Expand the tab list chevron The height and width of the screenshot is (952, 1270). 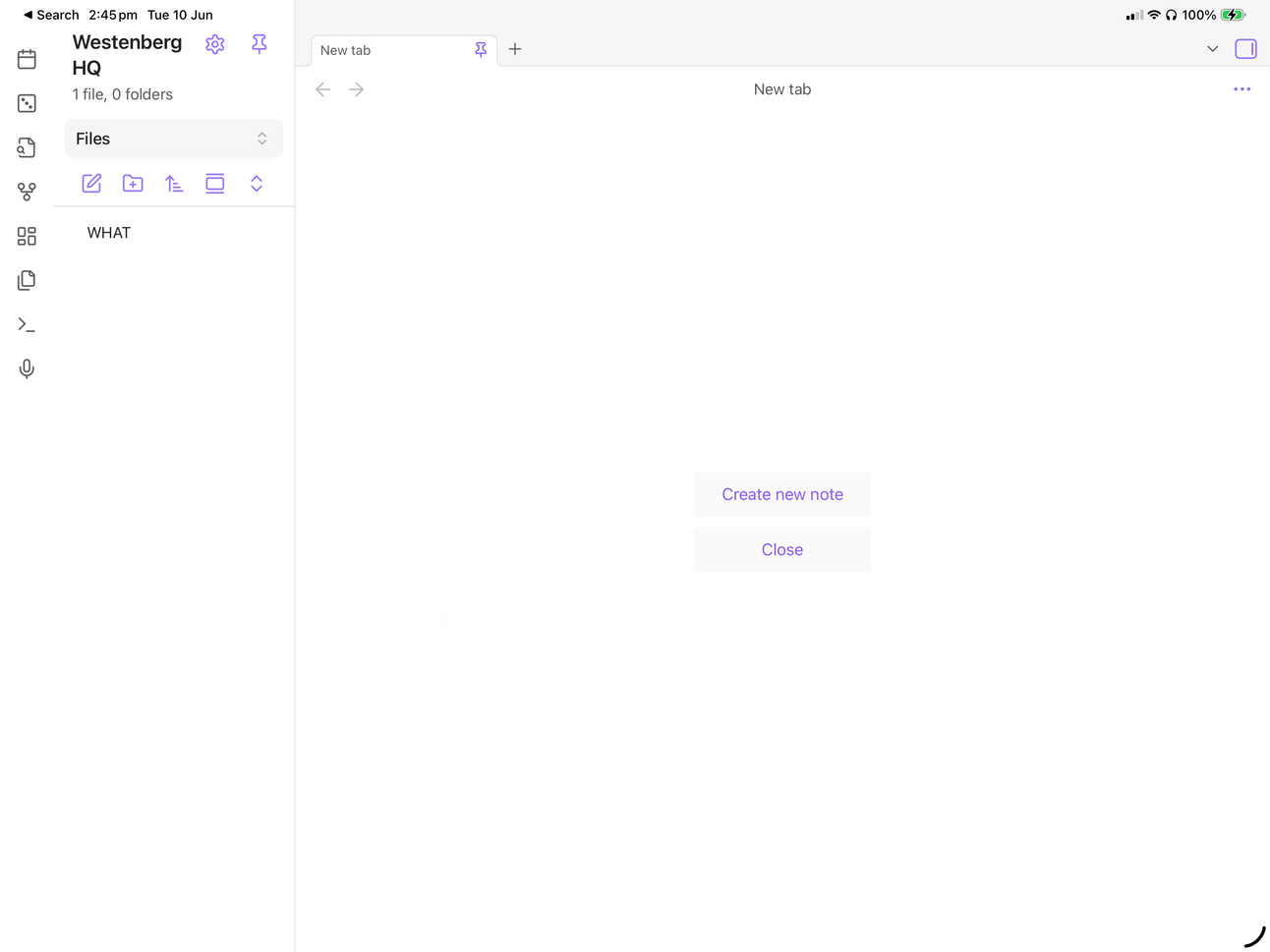(x=1212, y=49)
